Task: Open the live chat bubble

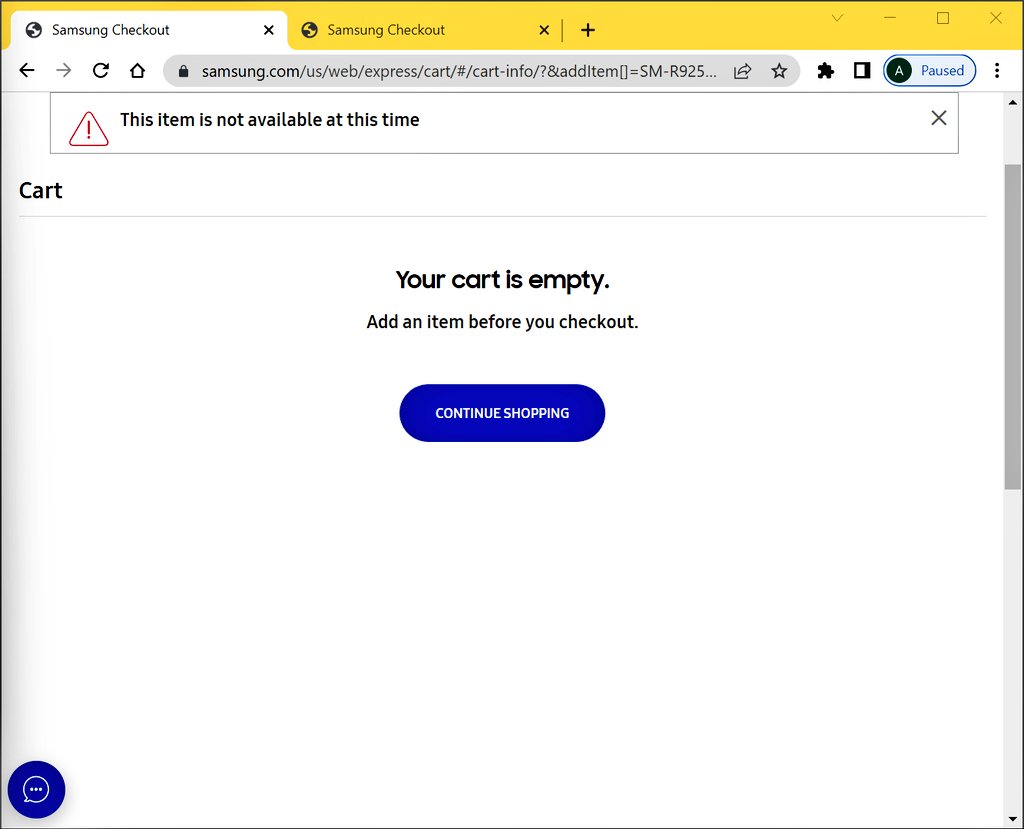Action: [x=37, y=789]
